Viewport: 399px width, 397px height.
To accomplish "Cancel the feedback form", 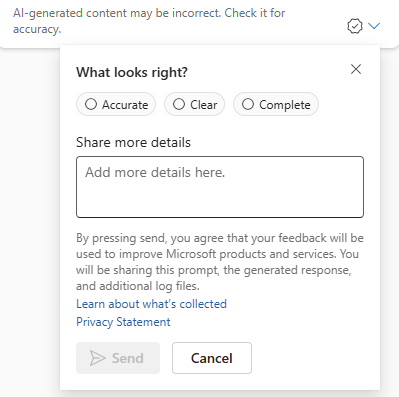I will pos(212,358).
